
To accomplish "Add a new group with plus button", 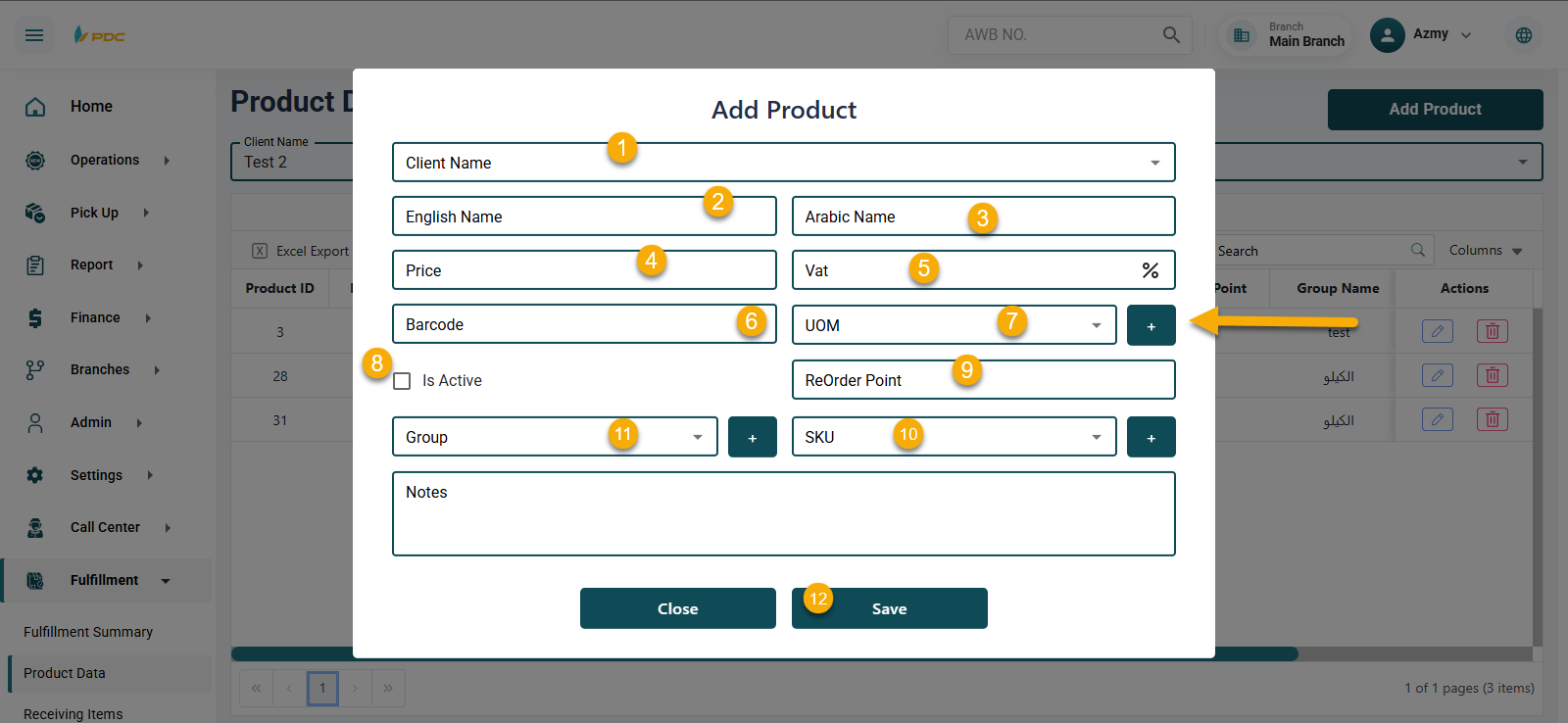I will pos(752,437).
